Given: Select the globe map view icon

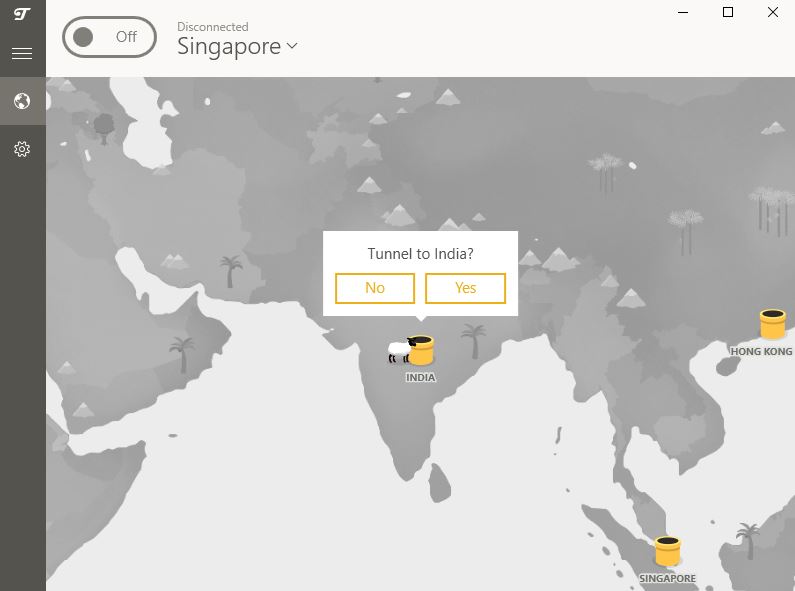Looking at the screenshot, I should pyautogui.click(x=22, y=101).
